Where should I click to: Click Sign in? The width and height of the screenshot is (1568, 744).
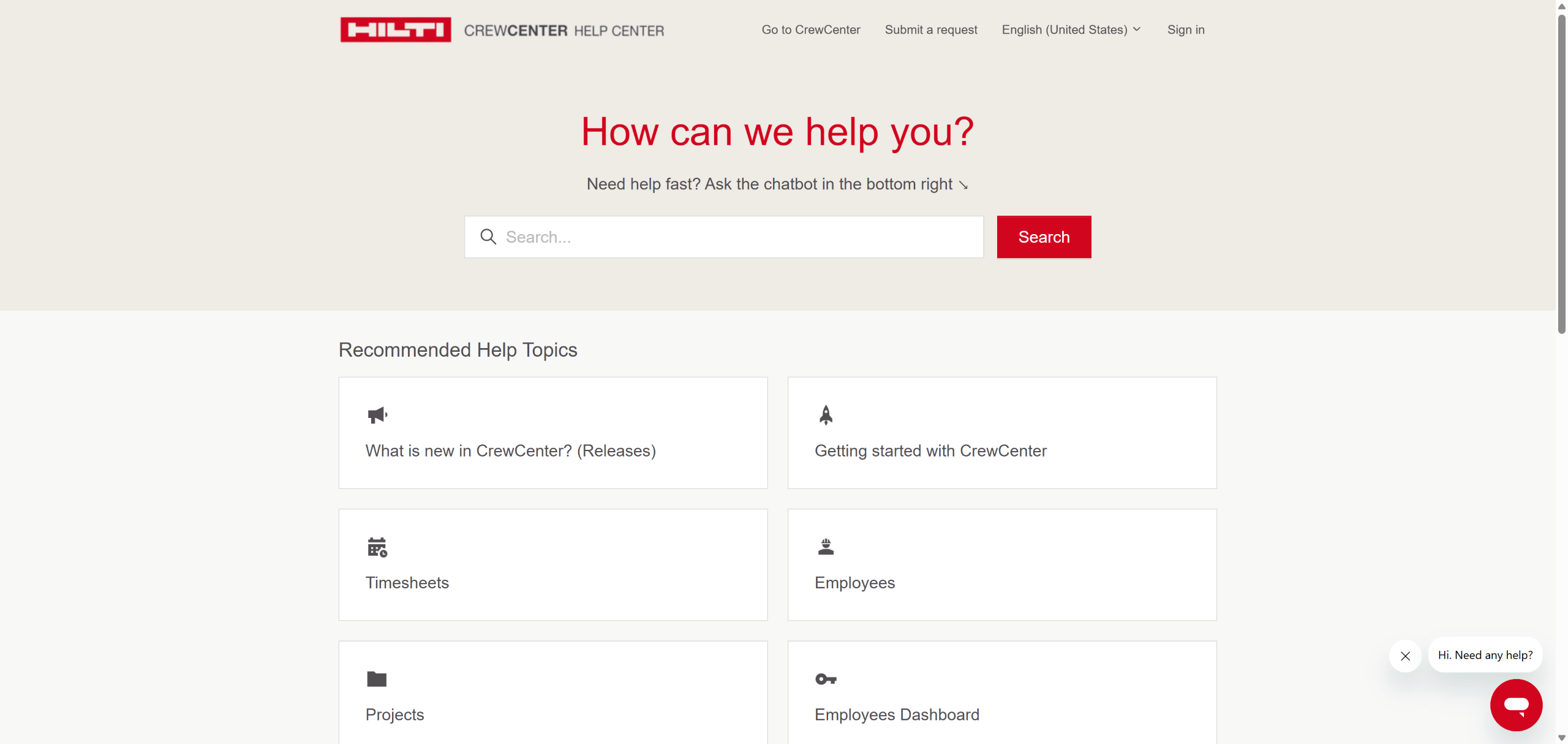pos(1186,29)
